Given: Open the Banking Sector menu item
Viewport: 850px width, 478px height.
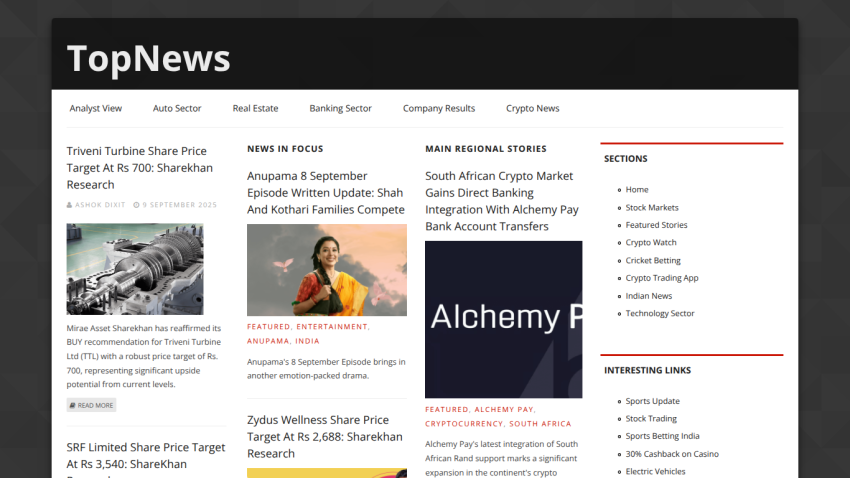Looking at the screenshot, I should tap(340, 108).
